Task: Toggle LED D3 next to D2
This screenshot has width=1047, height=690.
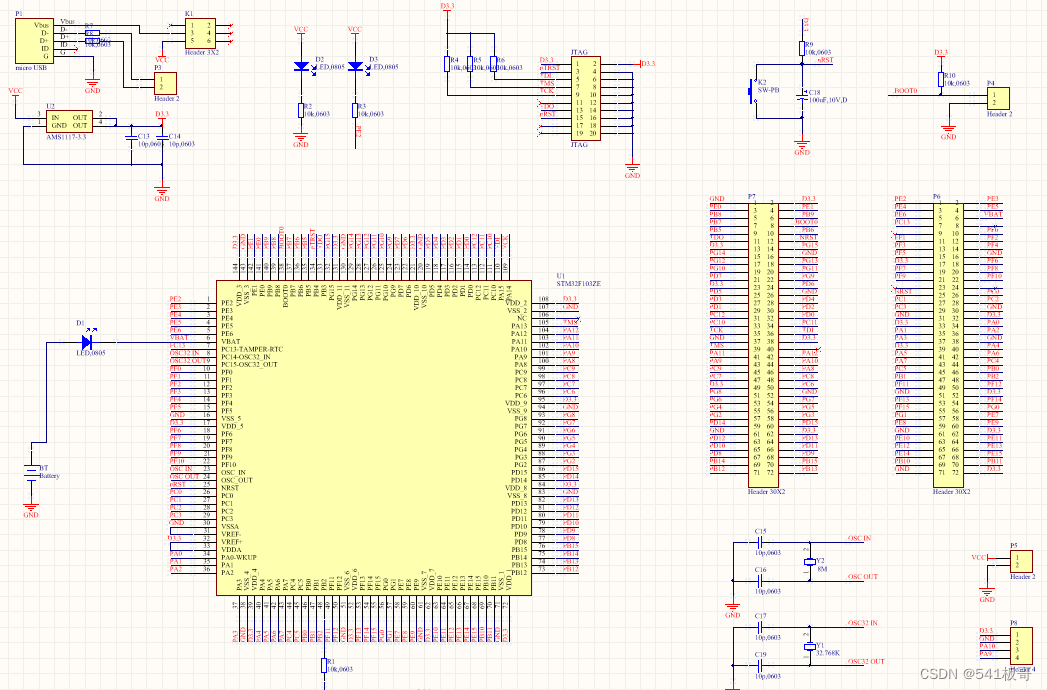Action: click(x=355, y=67)
